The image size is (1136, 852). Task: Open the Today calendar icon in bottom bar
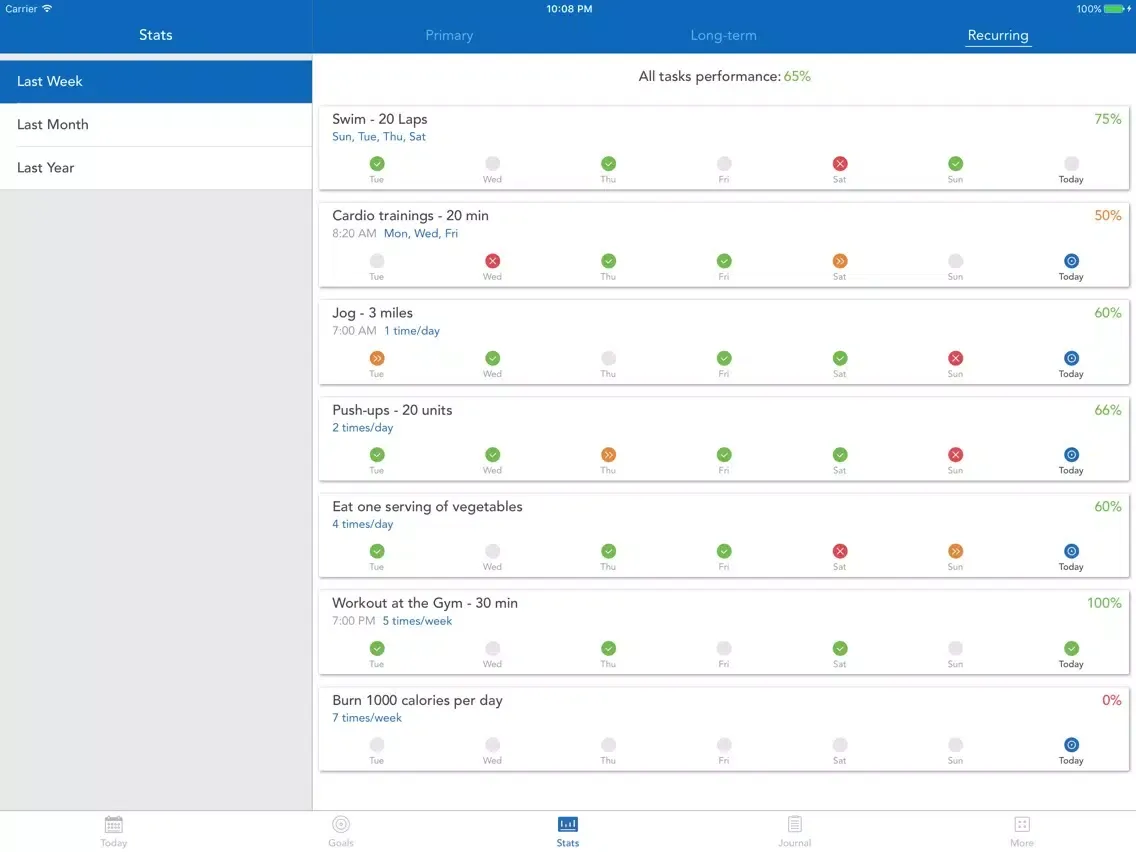click(113, 828)
